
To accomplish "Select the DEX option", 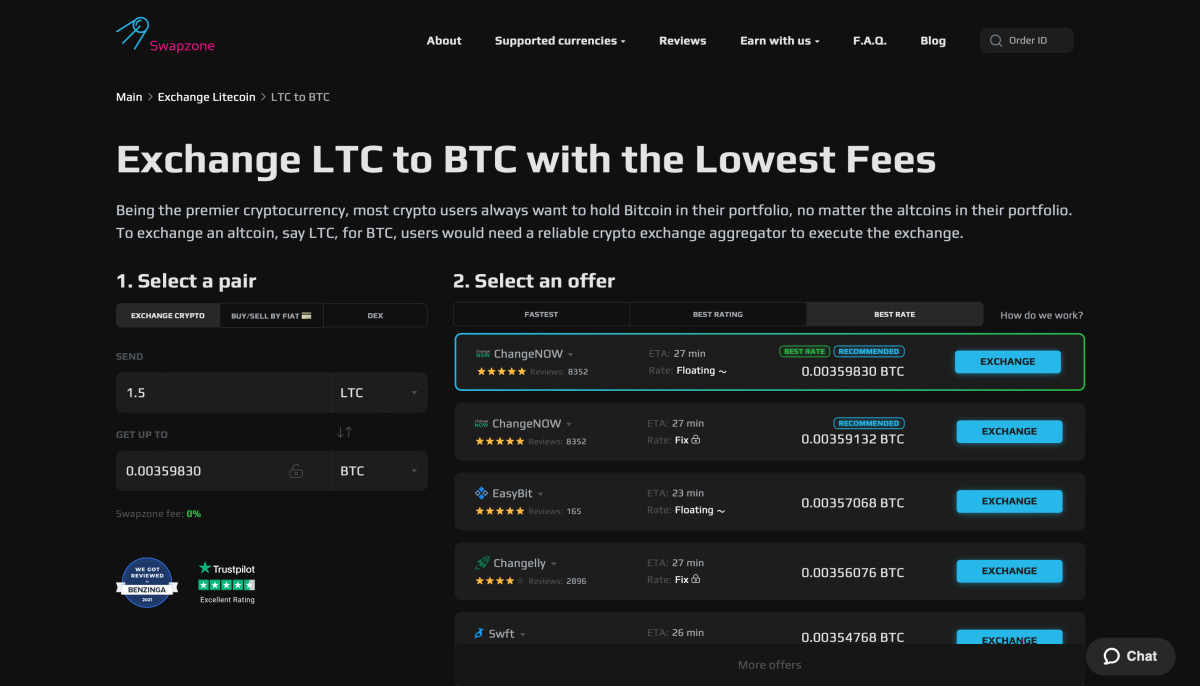I will tap(375, 314).
